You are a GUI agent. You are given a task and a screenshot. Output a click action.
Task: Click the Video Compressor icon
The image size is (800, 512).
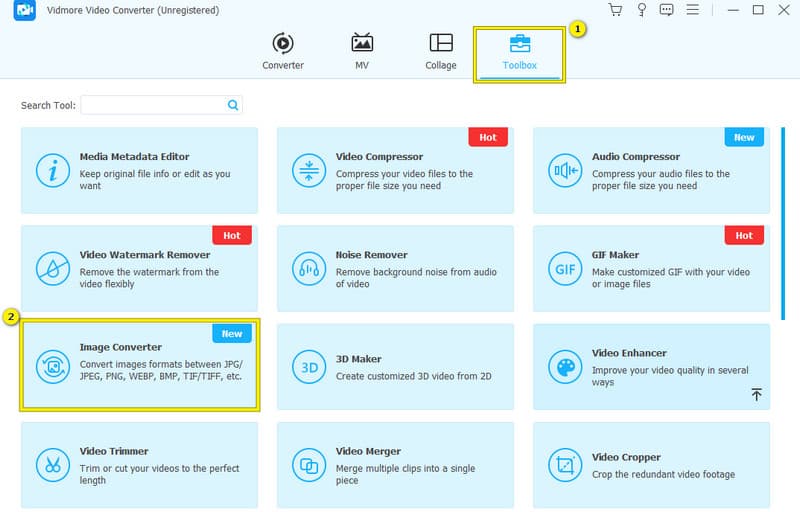click(x=308, y=170)
